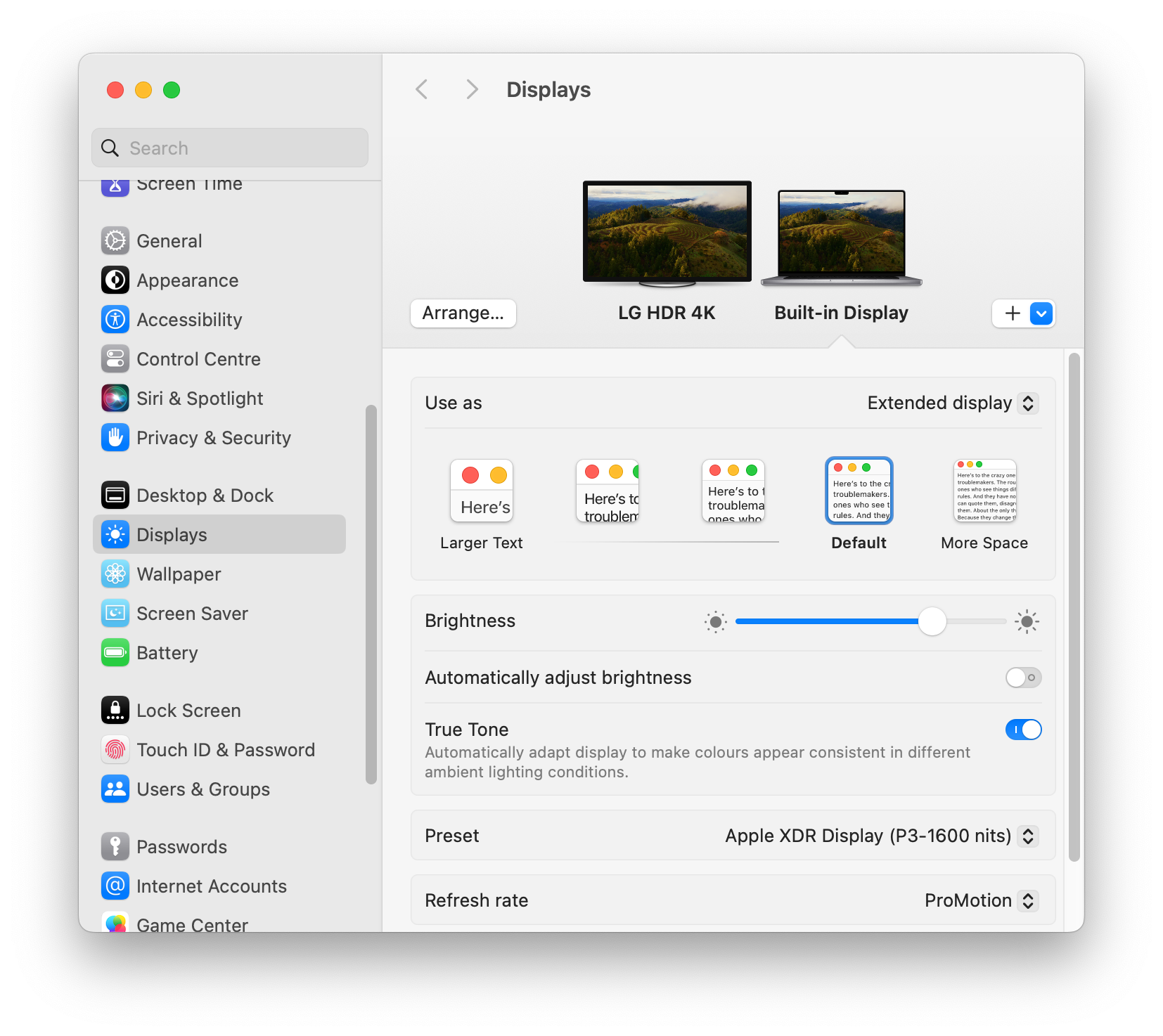Click the forward navigation arrow

(472, 90)
